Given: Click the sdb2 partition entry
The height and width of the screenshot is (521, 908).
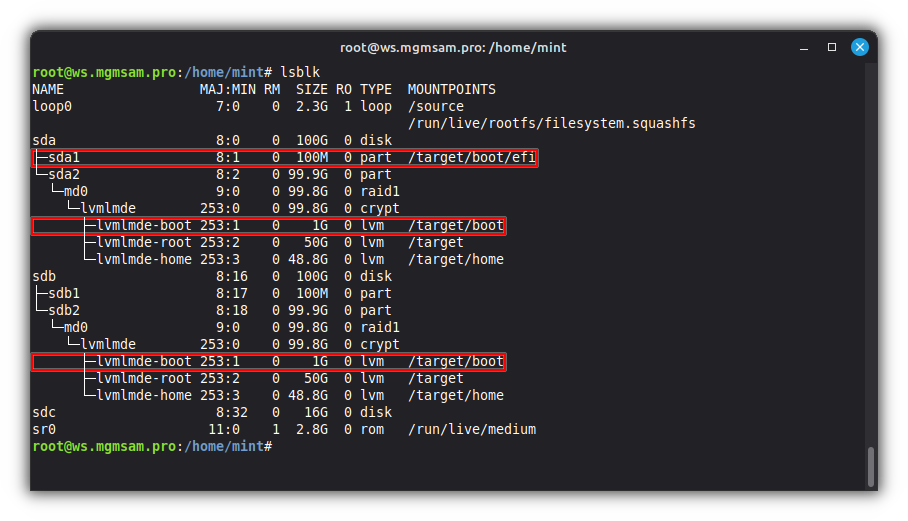Looking at the screenshot, I should coord(63,310).
